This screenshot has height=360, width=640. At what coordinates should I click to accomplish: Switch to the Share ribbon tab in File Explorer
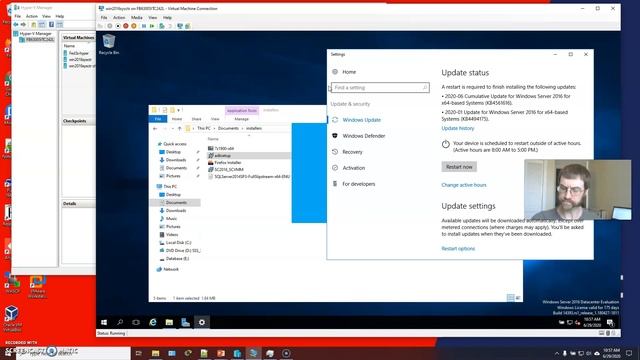tap(196, 119)
